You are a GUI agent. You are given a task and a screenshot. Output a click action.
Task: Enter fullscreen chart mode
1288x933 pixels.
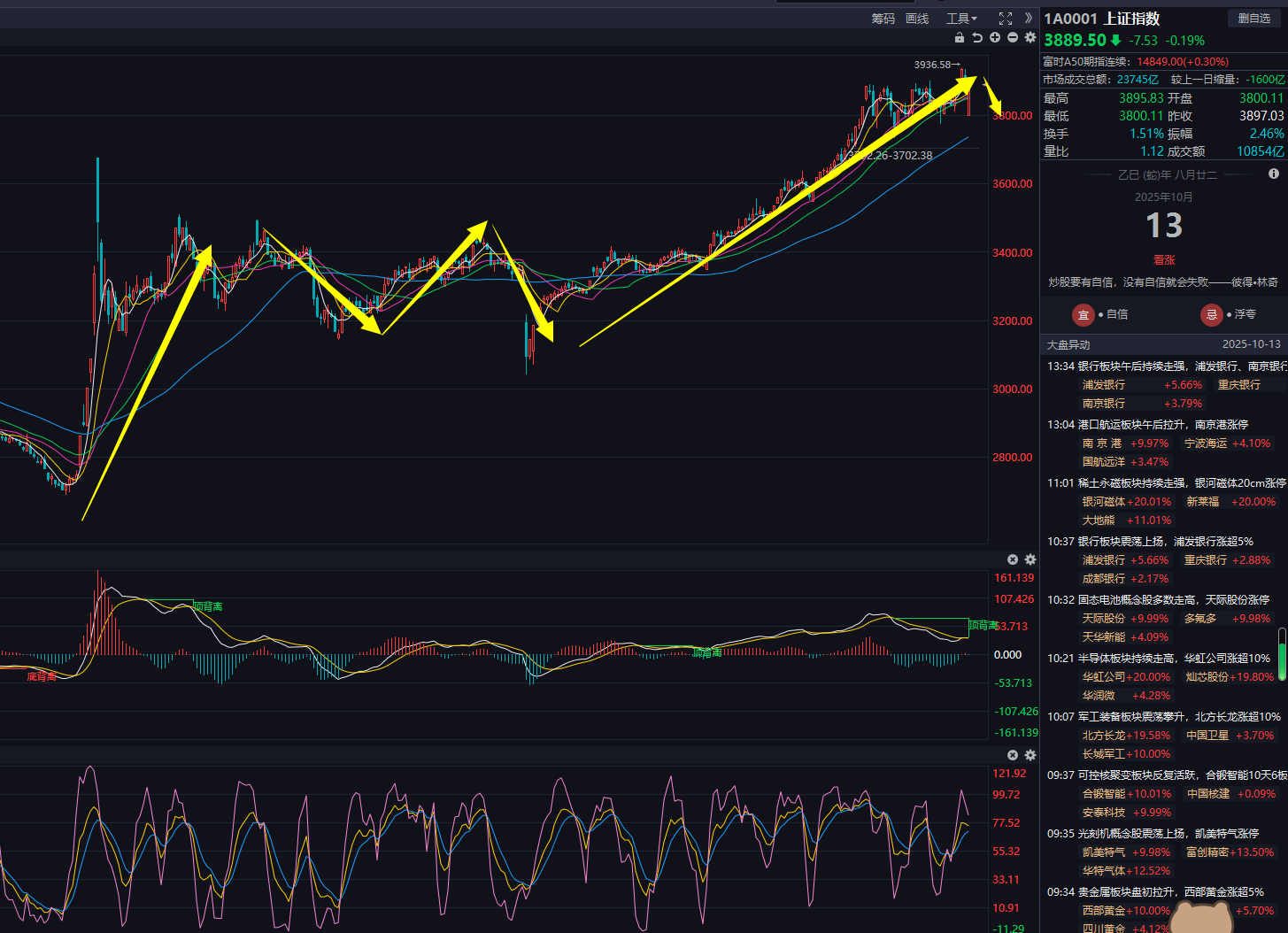(1006, 18)
